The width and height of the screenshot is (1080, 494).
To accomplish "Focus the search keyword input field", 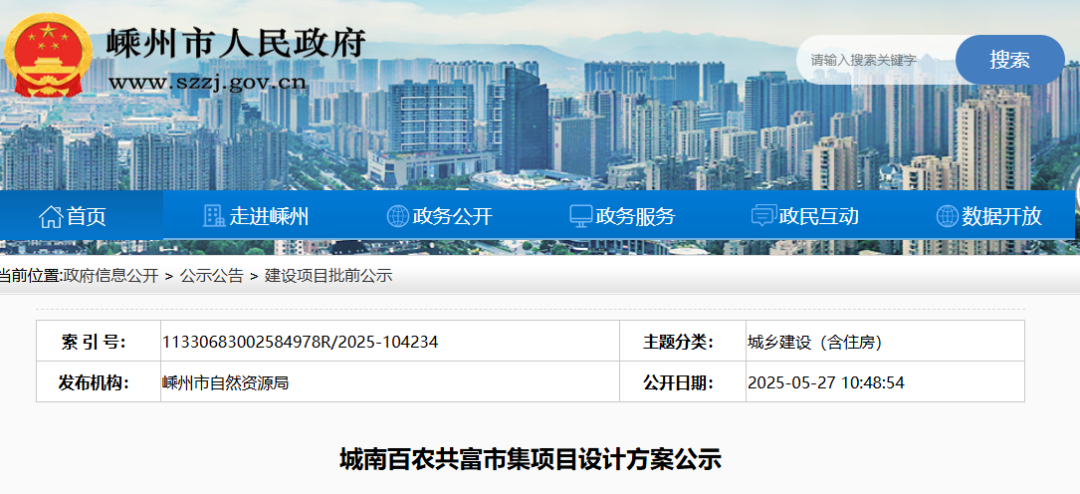I will pyautogui.click(x=875, y=60).
